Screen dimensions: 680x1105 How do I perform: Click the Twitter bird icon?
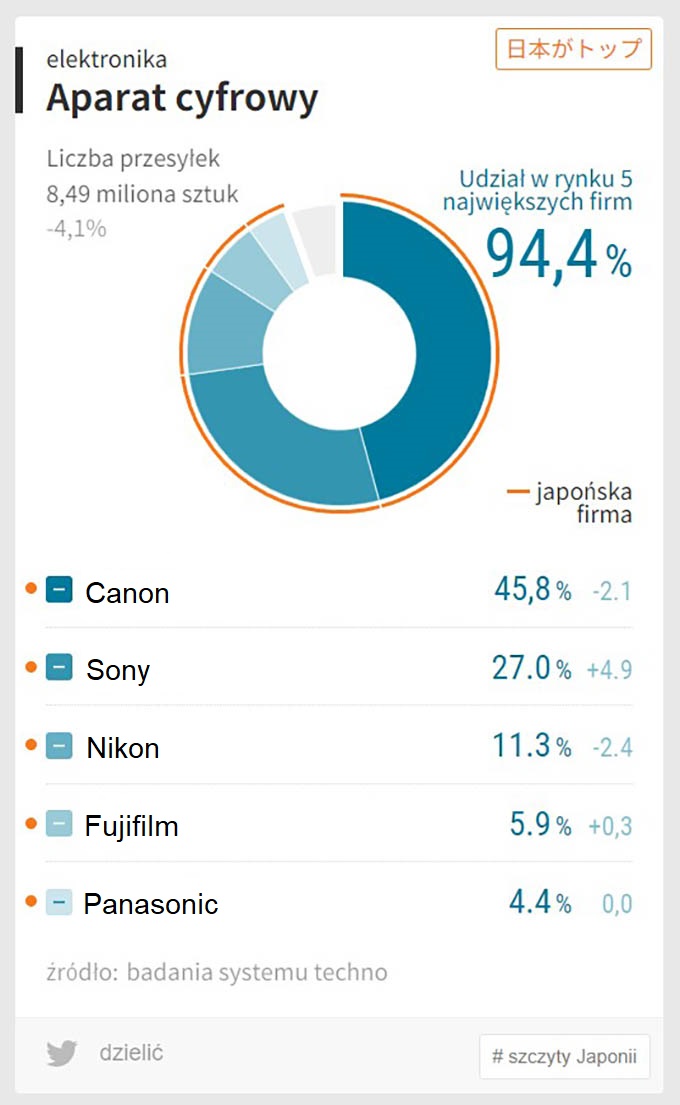[62, 1053]
